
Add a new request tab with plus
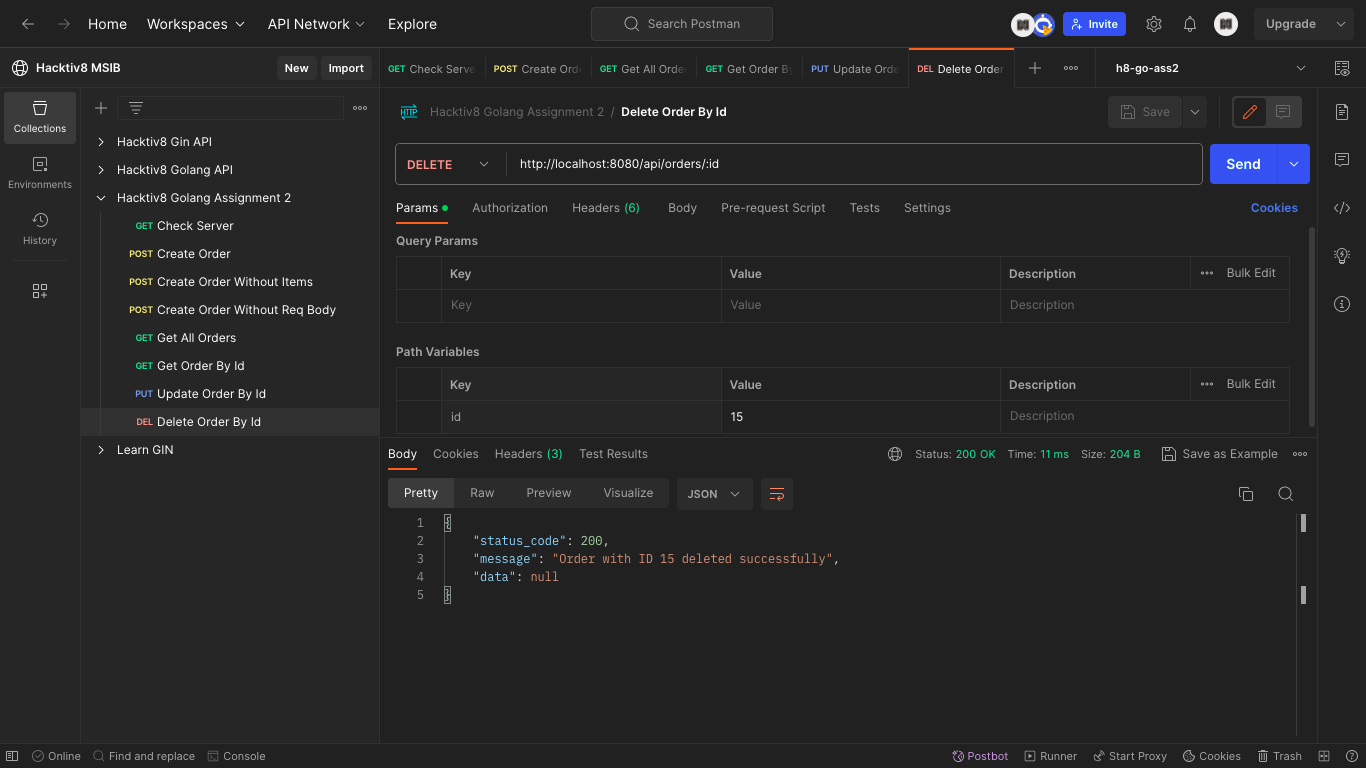tap(1035, 68)
